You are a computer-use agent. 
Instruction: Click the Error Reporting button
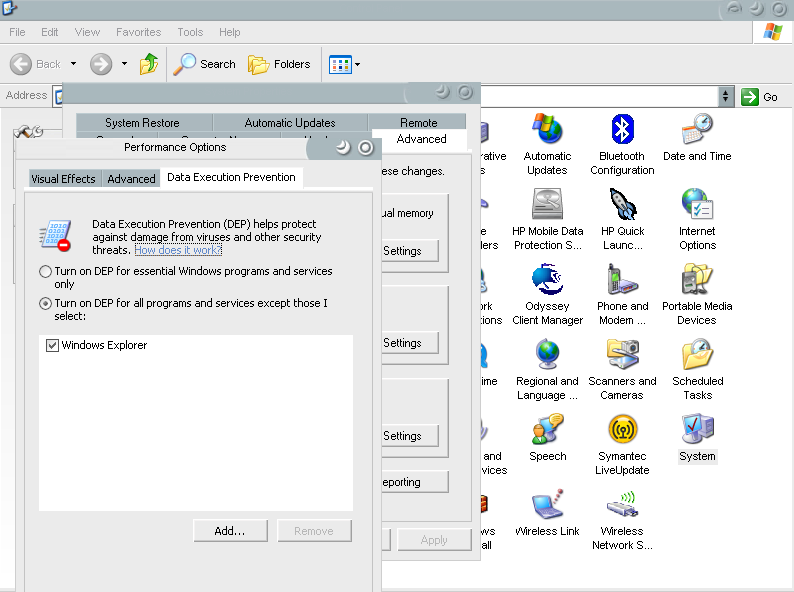[x=414, y=482]
